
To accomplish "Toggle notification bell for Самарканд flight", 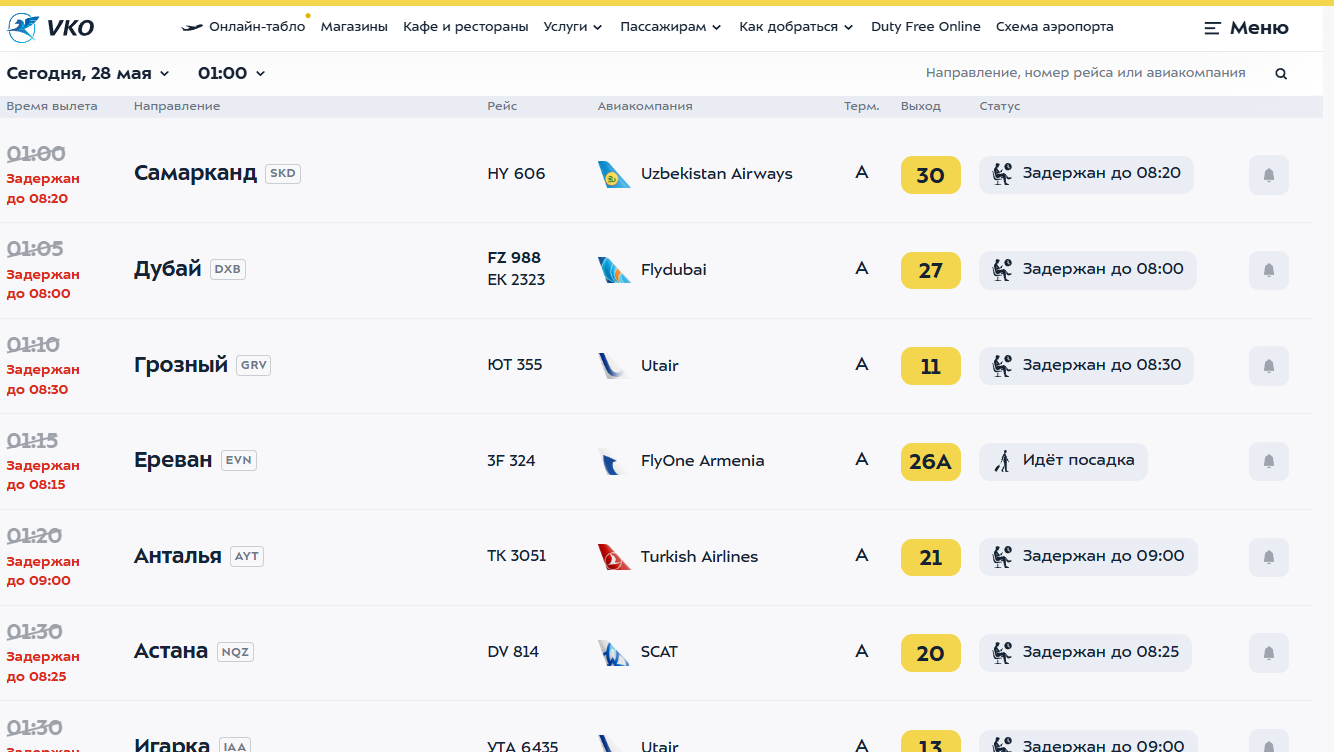I will click(1268, 175).
